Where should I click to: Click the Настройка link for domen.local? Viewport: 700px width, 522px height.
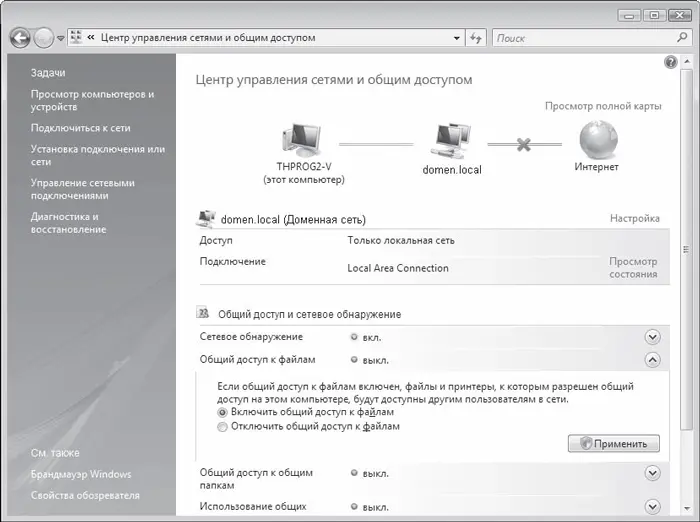coord(634,218)
